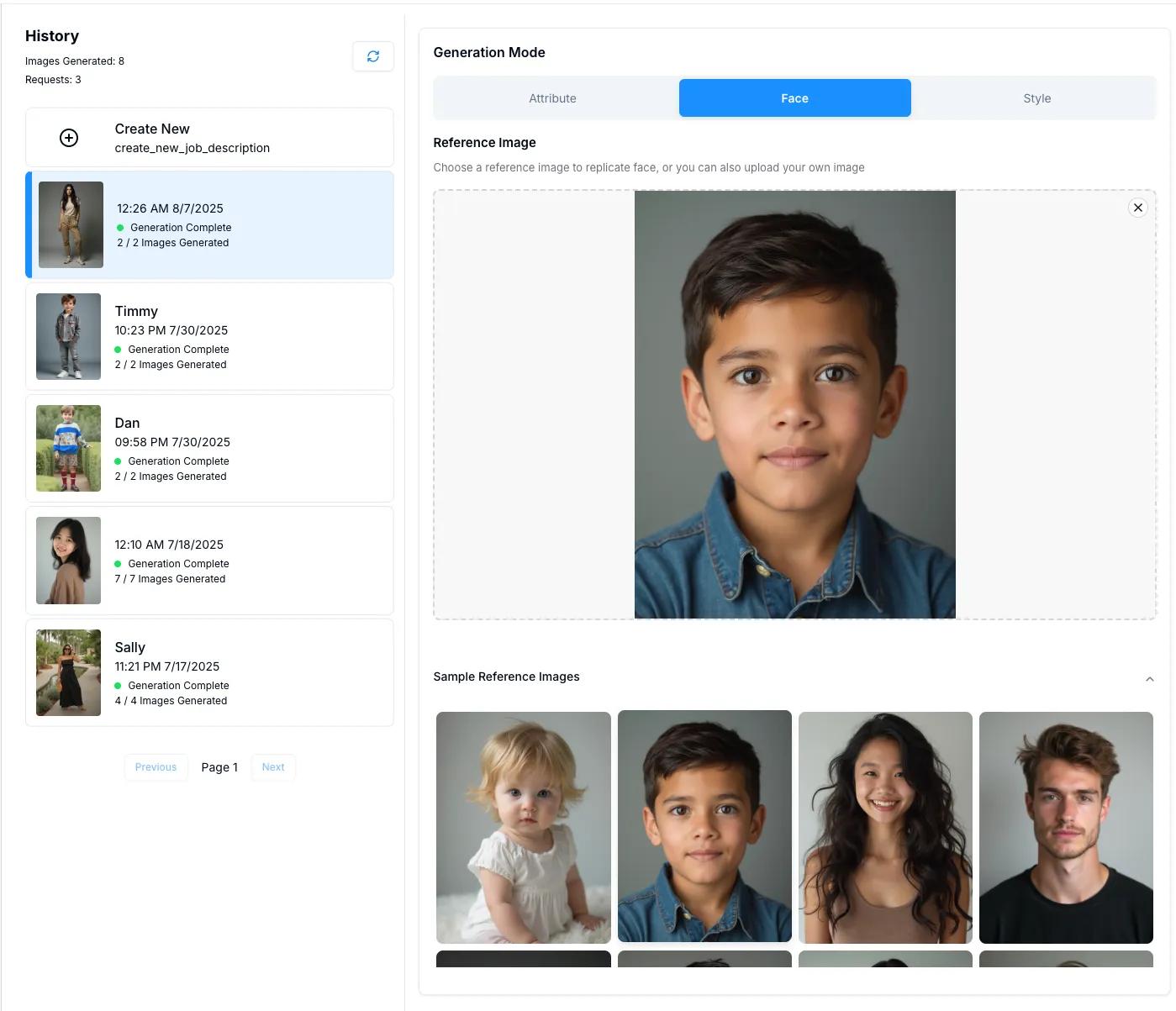Click the plus icon to create new job
The image size is (1176, 1011).
pyautogui.click(x=68, y=137)
